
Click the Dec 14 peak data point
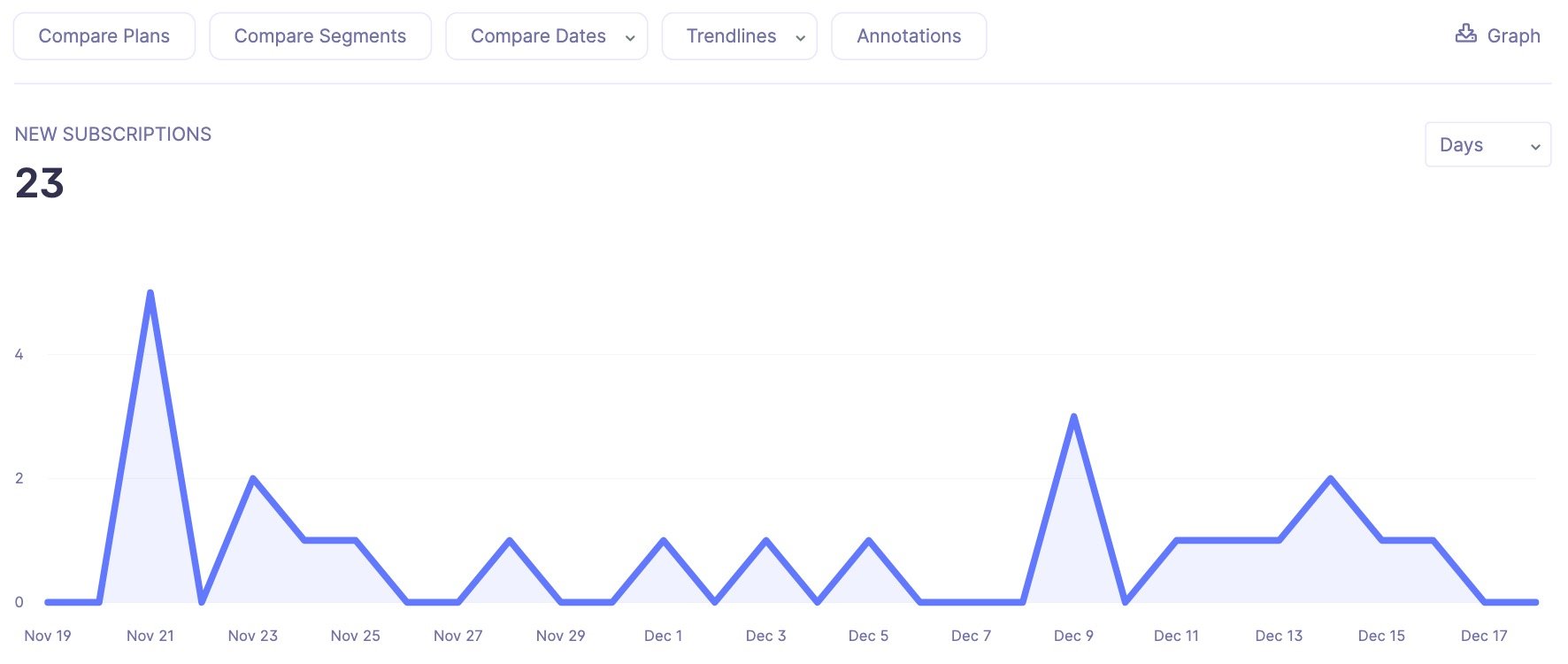point(1329,477)
